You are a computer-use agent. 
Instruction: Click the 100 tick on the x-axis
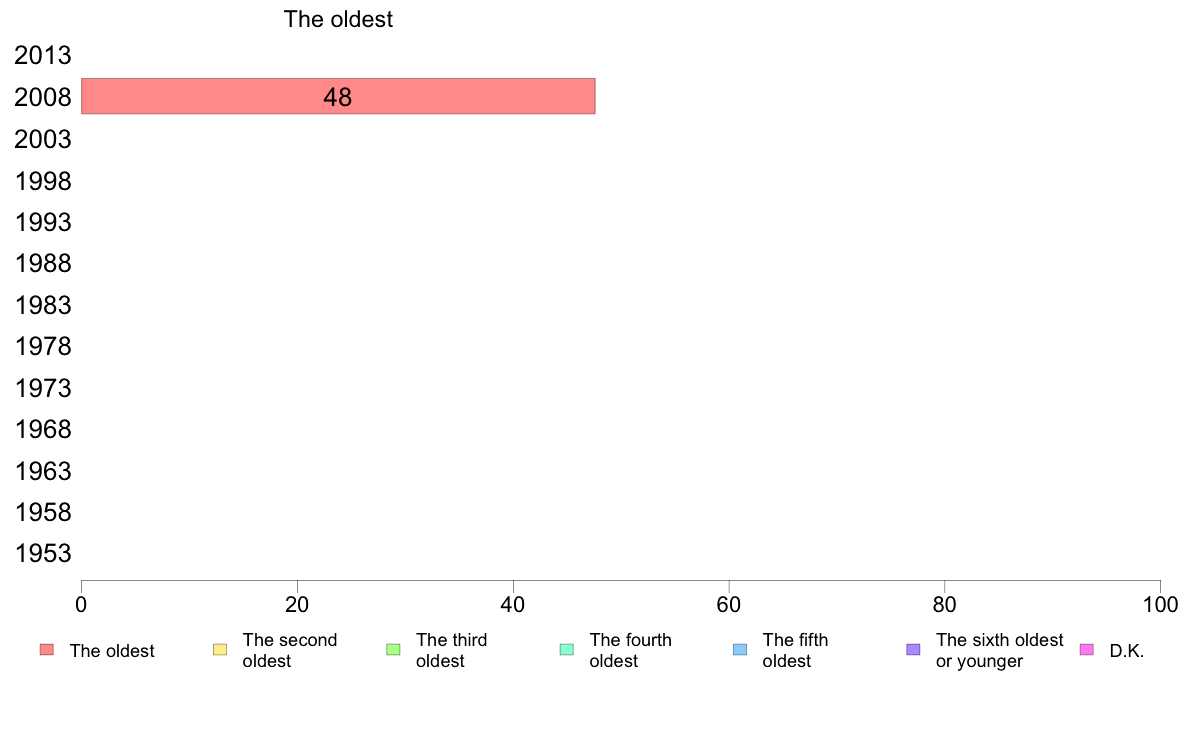click(1160, 604)
